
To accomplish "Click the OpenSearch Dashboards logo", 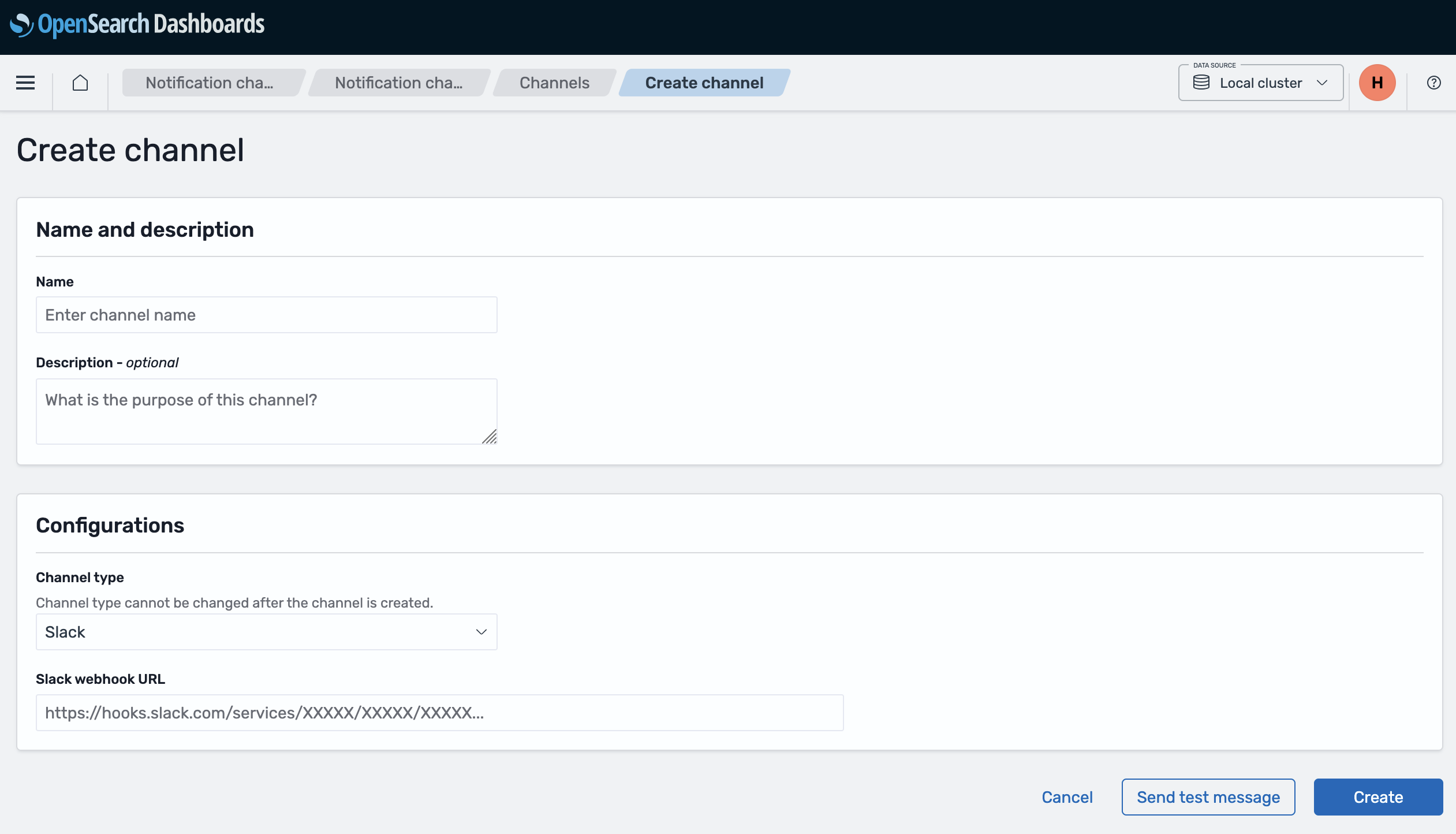I will (x=137, y=24).
